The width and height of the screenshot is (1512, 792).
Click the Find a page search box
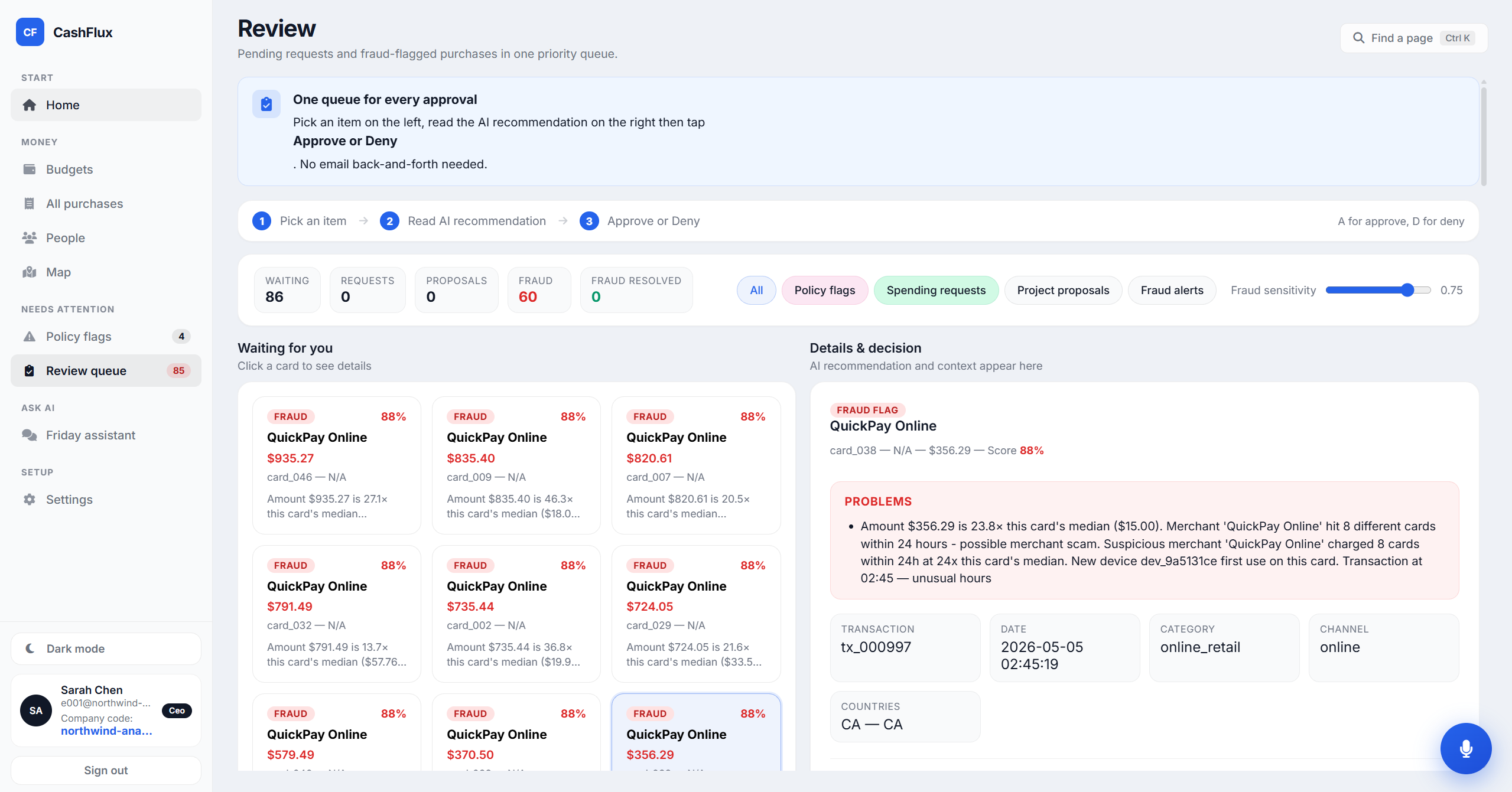1413,38
